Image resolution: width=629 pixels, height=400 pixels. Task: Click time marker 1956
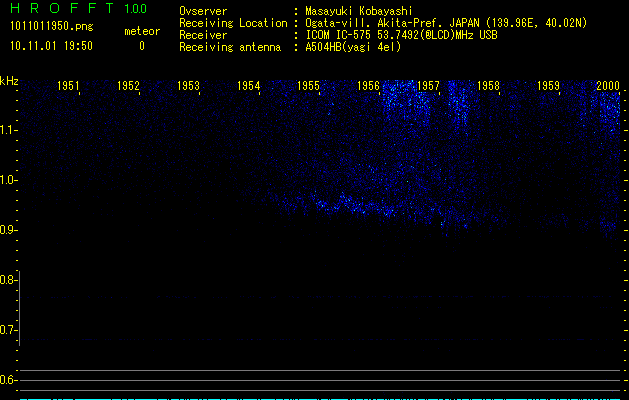pos(368,85)
